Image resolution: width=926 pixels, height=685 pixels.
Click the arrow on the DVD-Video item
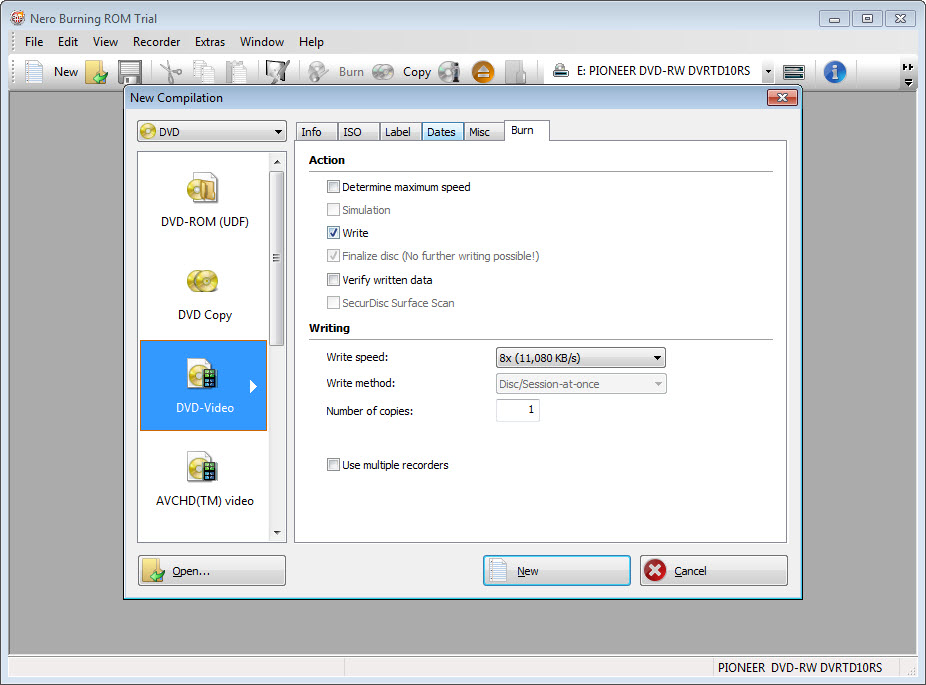pos(253,386)
